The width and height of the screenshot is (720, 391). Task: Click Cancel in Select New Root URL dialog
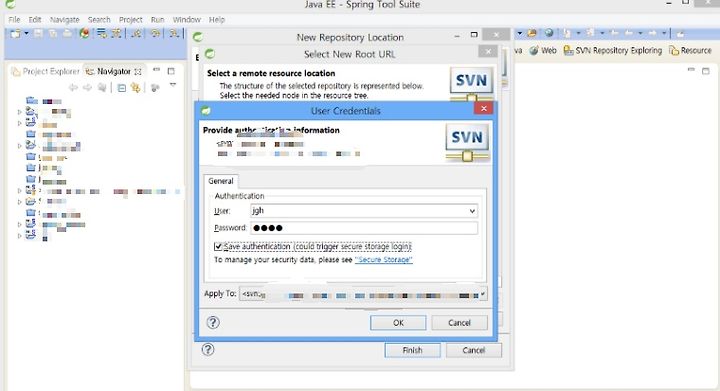(473, 350)
